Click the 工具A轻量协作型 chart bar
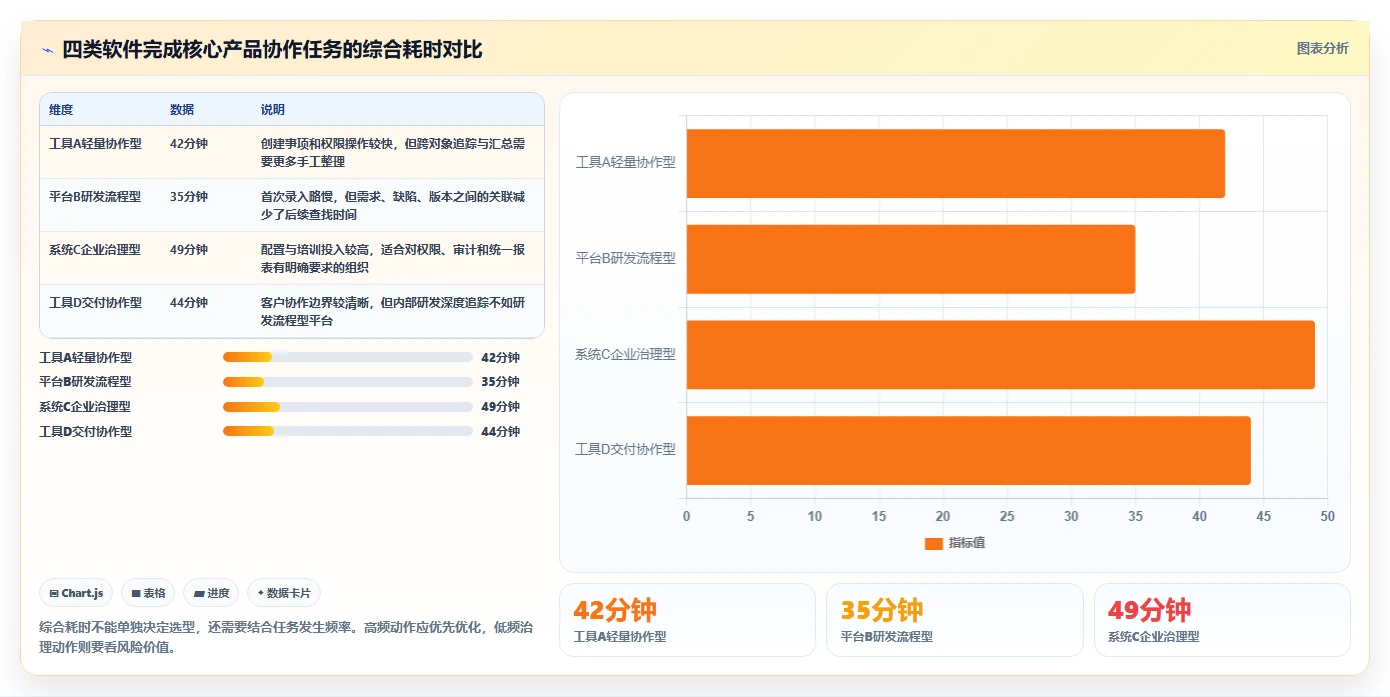Screen dimensions: 1390x697 click(955, 163)
